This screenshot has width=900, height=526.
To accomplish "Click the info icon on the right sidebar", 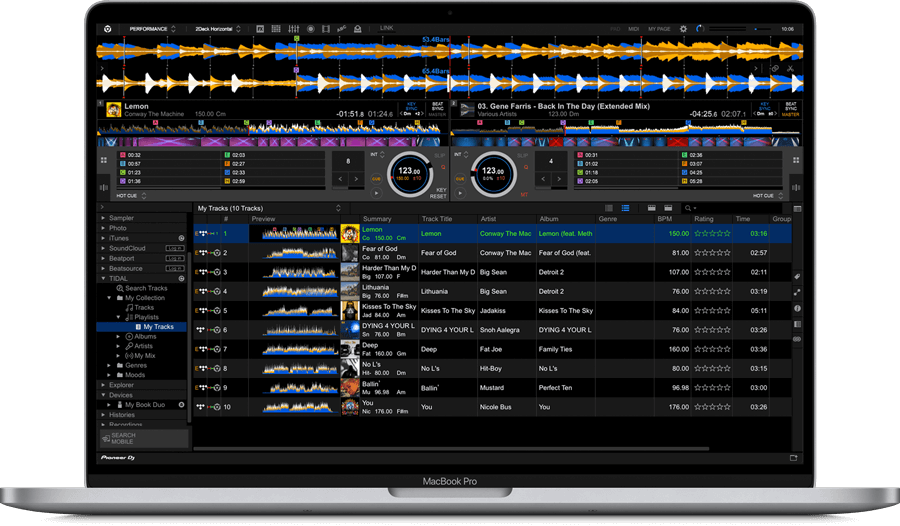I will [x=797, y=308].
